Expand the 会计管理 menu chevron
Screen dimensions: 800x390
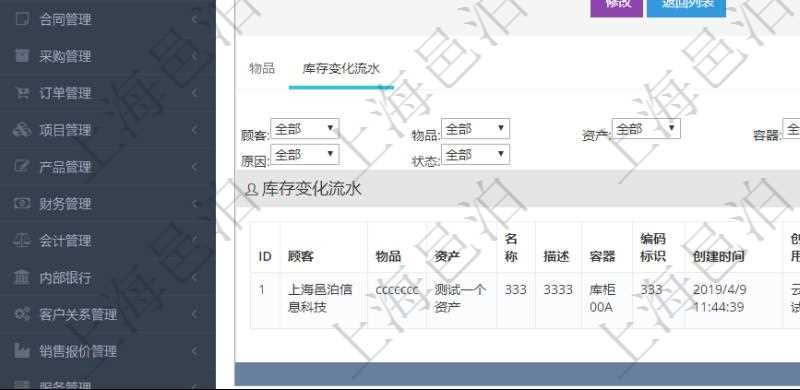pos(195,240)
